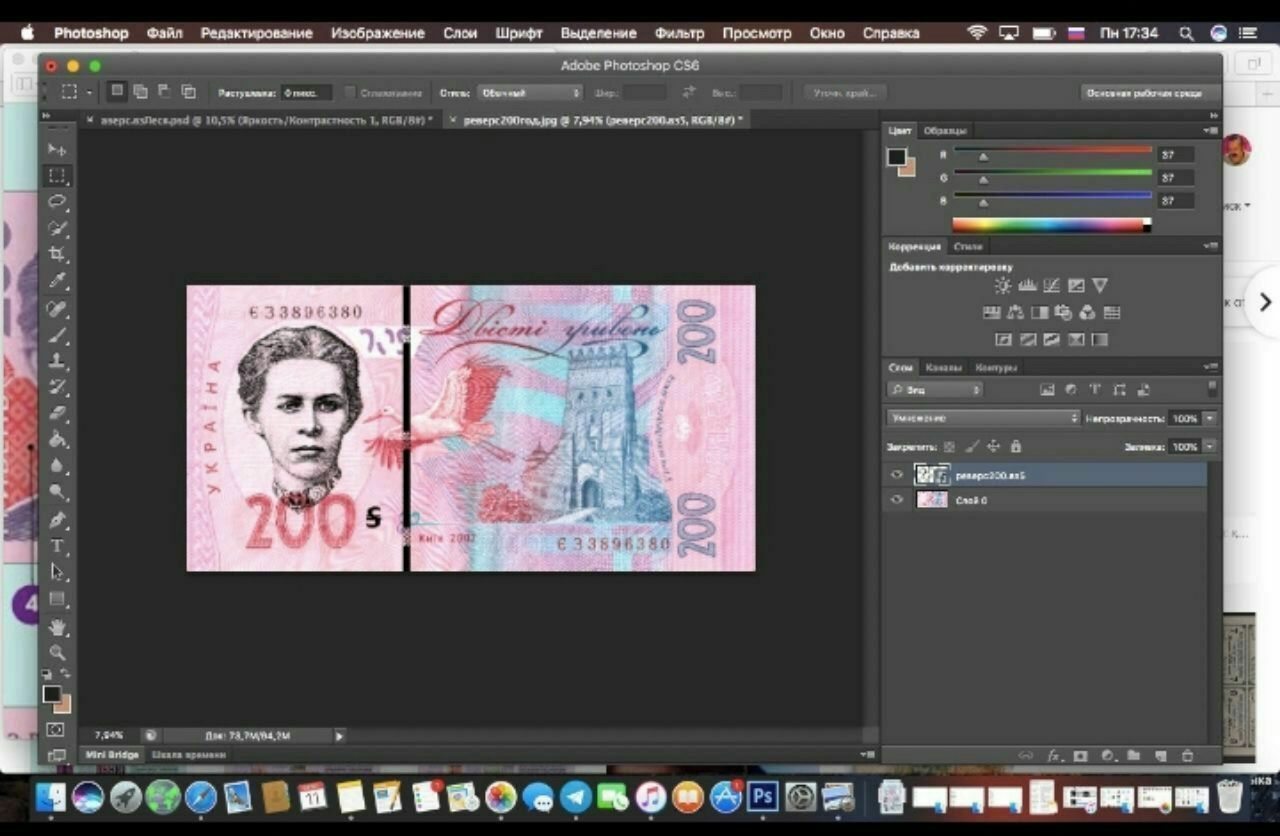
Task: Select the Rectangle shape tool
Action: coord(57,600)
